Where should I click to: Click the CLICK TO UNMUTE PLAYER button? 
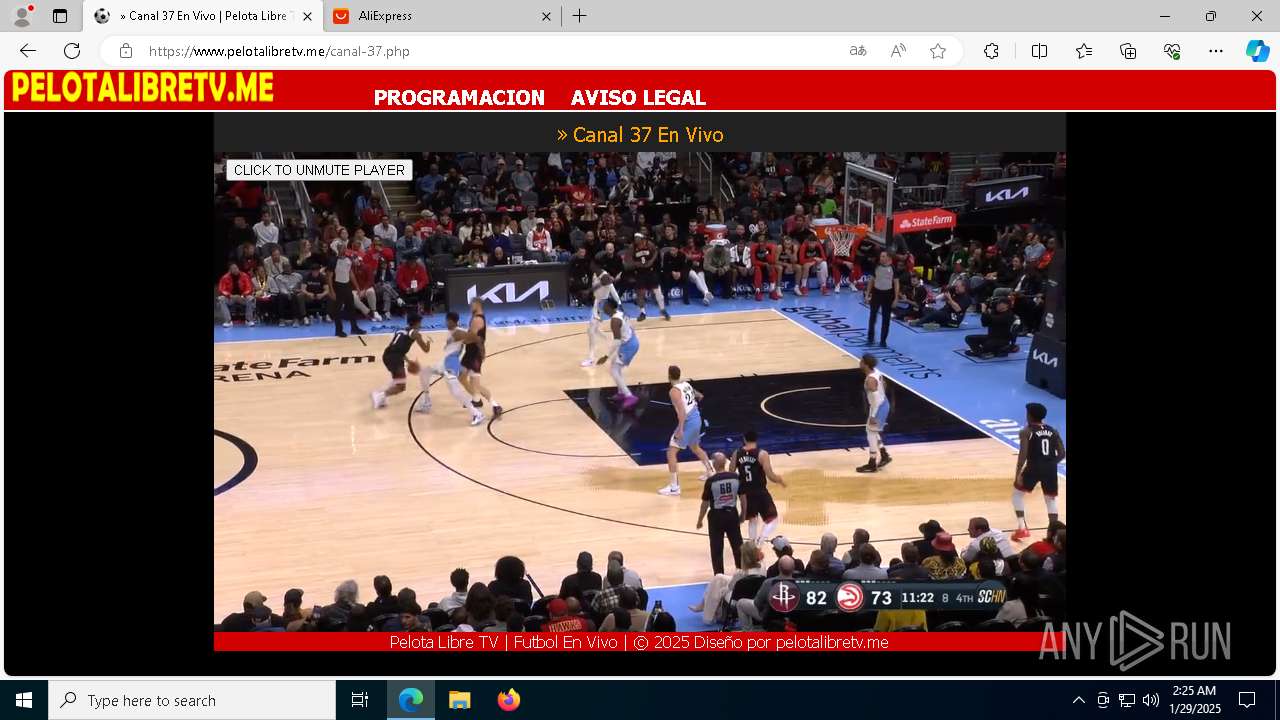pos(319,170)
